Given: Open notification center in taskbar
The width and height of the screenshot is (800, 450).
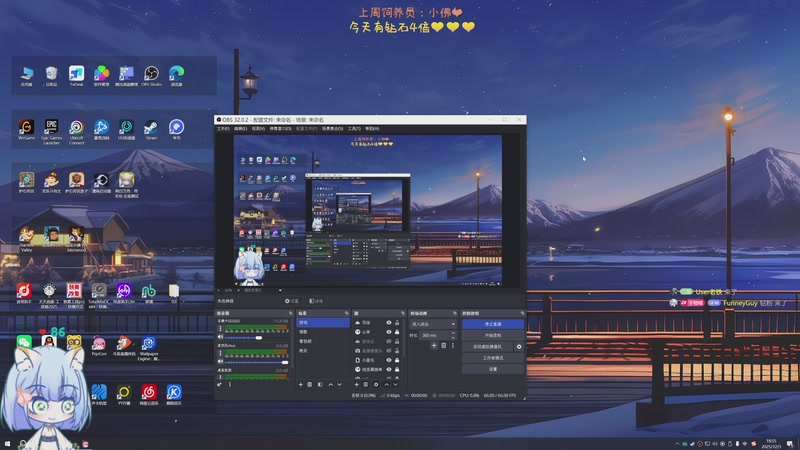Looking at the screenshot, I should click(x=790, y=444).
